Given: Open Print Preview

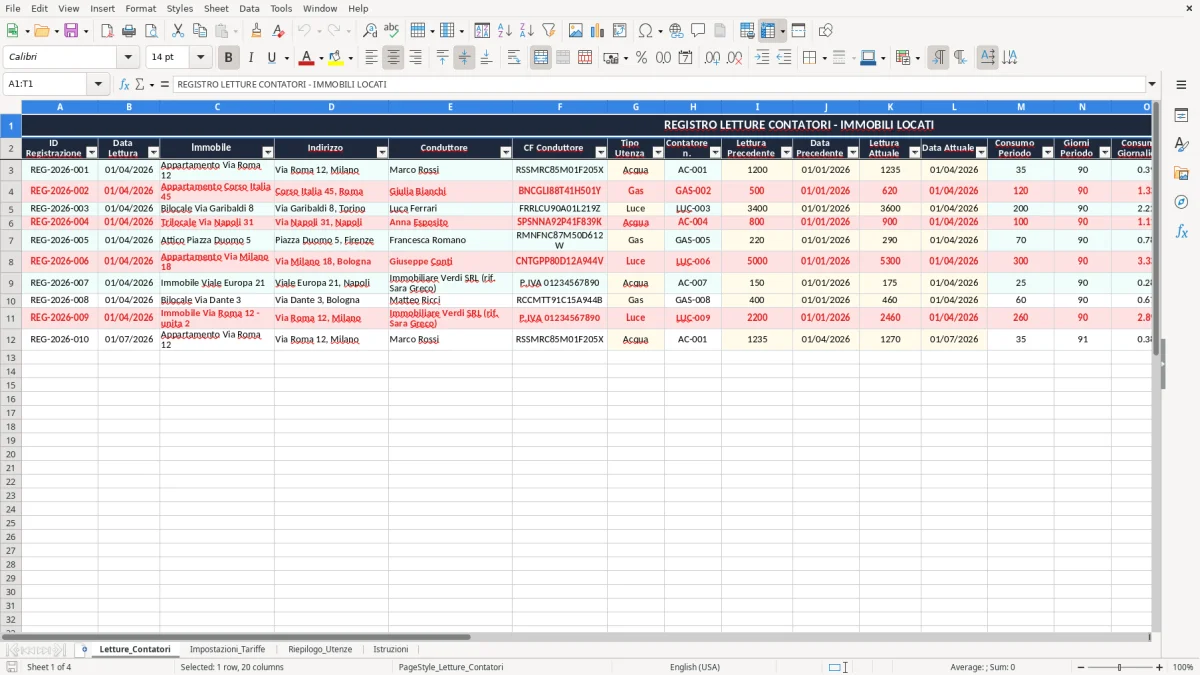Looking at the screenshot, I should 151,31.
